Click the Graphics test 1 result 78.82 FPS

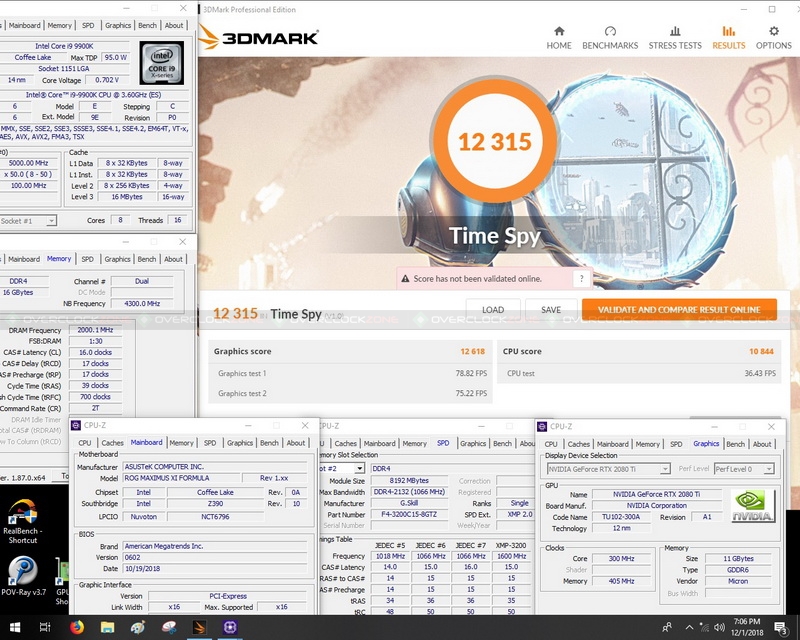point(471,373)
